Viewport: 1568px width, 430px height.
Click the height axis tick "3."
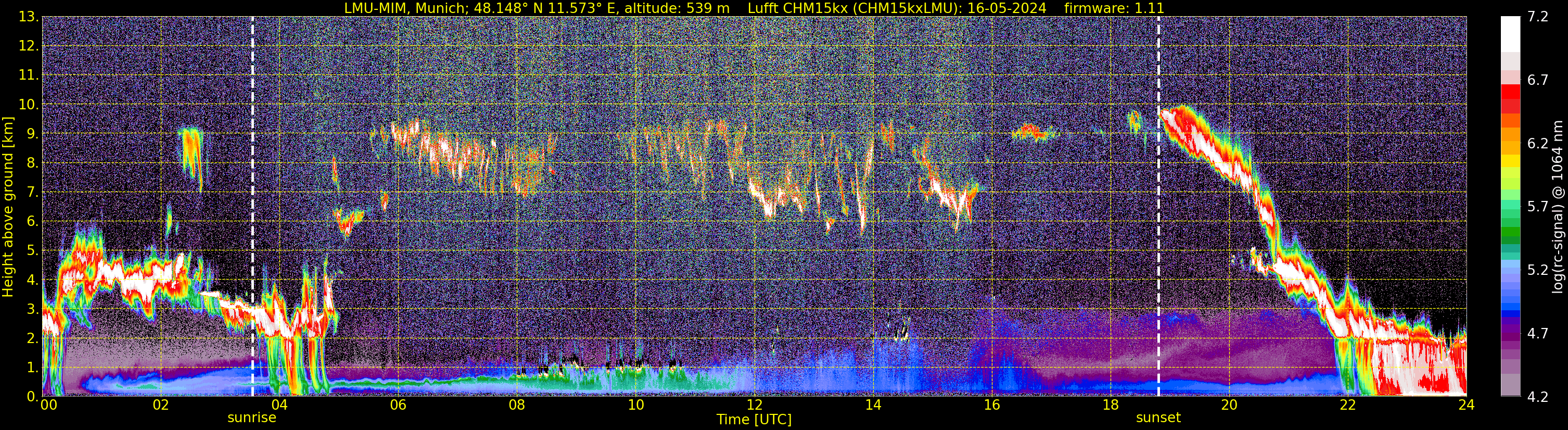point(32,309)
